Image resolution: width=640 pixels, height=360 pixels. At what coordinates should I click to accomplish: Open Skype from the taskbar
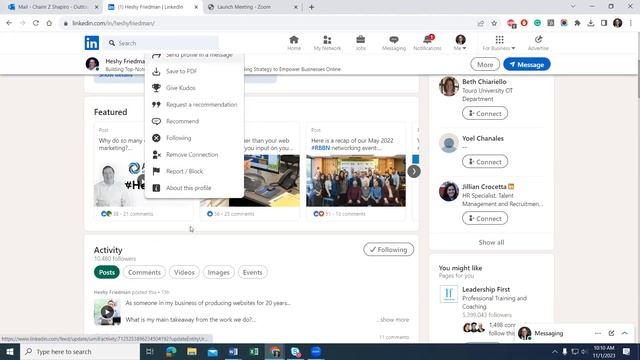tap(296, 351)
